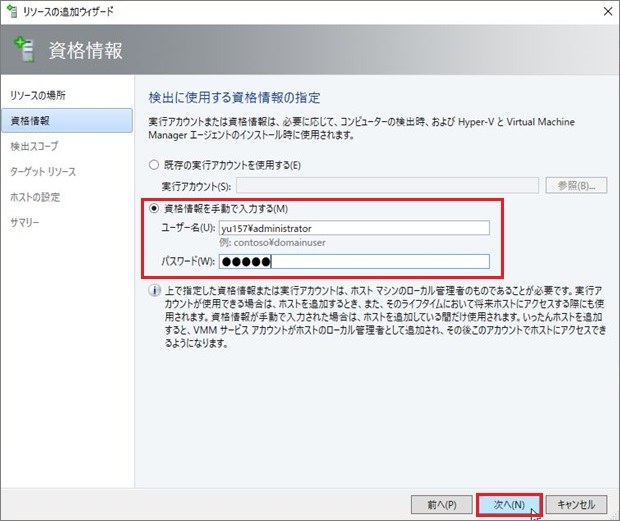Go back with the 前へ(P) button

point(441,504)
